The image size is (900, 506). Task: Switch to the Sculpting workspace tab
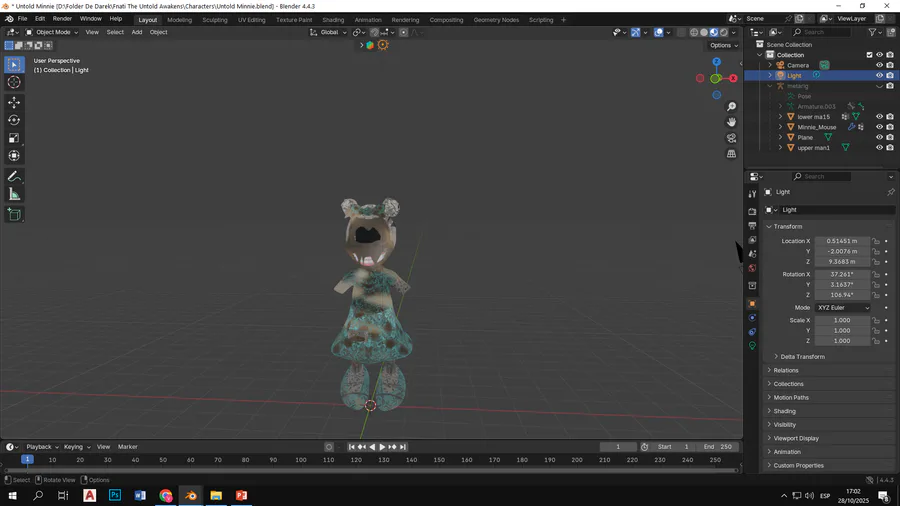click(215, 20)
